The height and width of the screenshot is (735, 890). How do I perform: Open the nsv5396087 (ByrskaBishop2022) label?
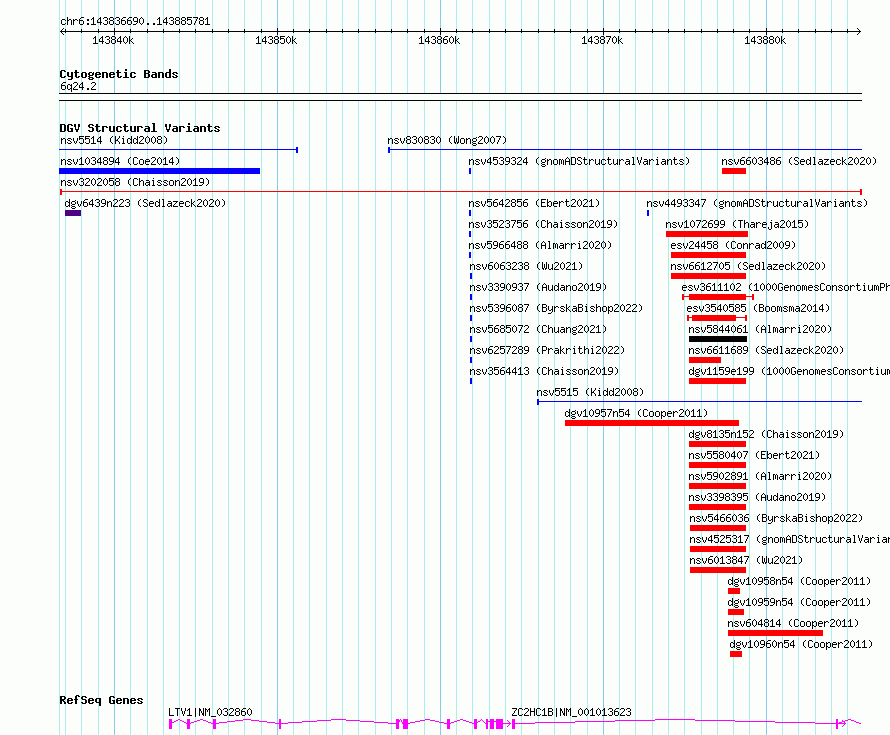(x=556, y=308)
